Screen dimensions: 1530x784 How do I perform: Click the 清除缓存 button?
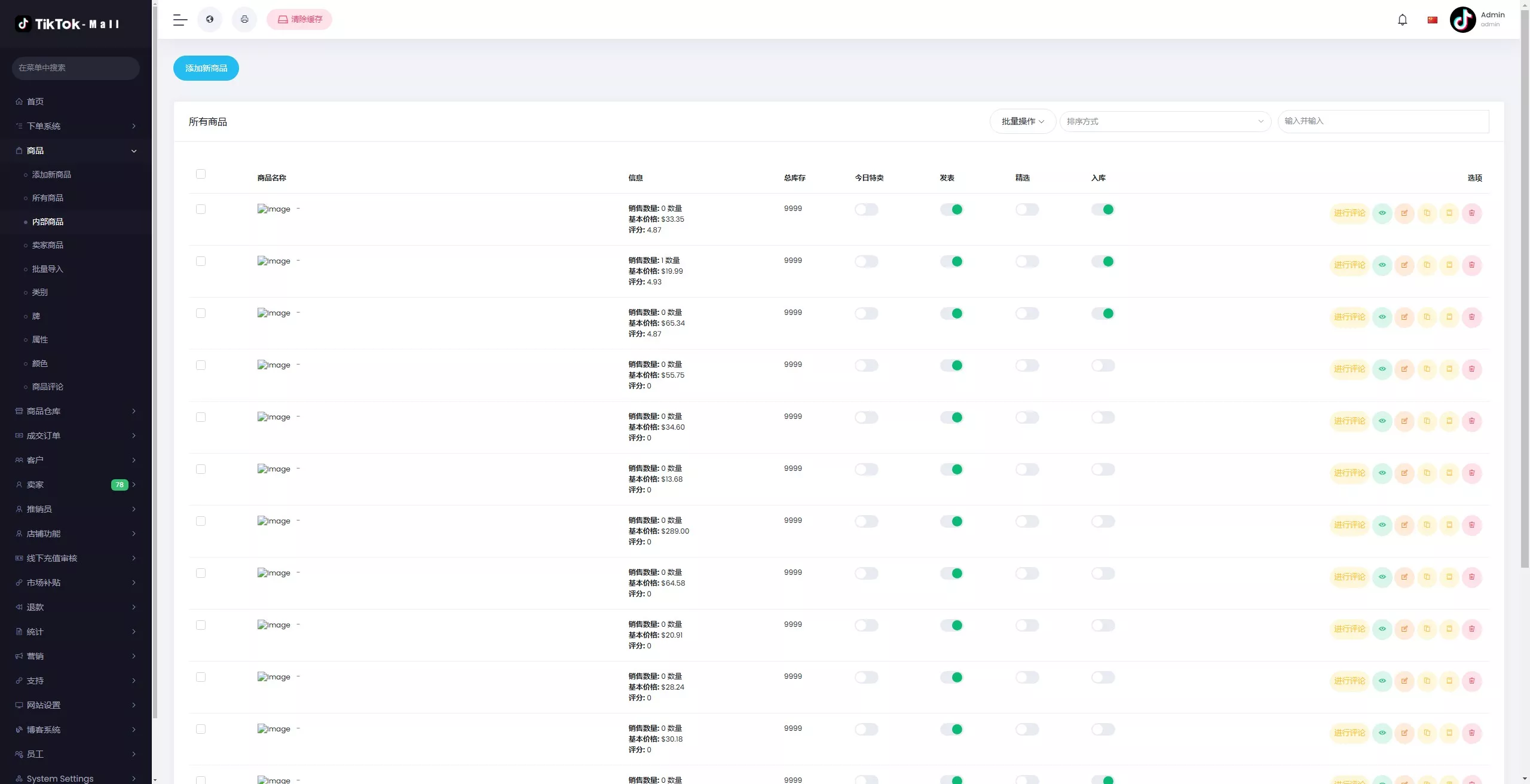pos(299,20)
